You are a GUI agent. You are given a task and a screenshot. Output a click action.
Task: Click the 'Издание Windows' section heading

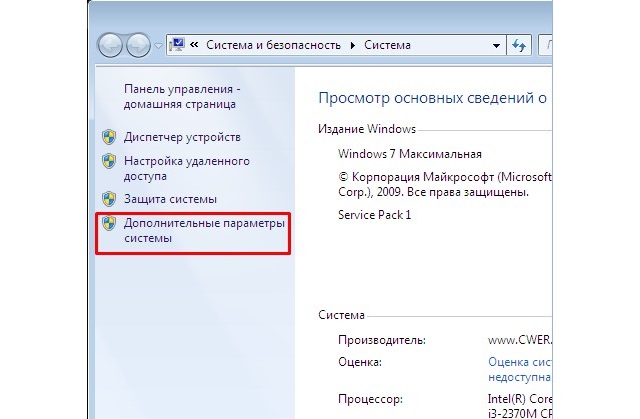click(367, 129)
